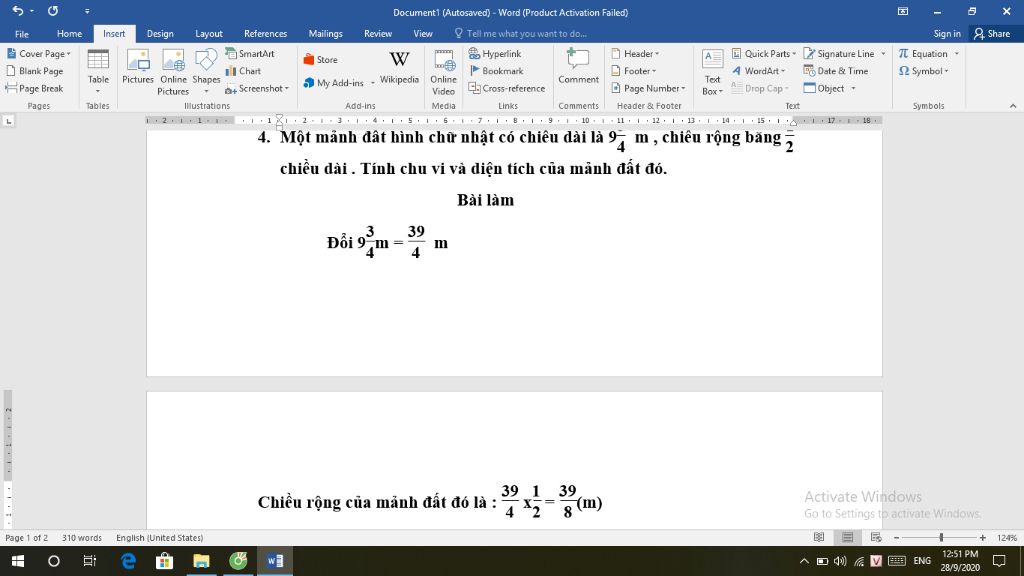Insert a SmartArt graphic
This screenshot has width=1024, height=576.
[x=250, y=54]
